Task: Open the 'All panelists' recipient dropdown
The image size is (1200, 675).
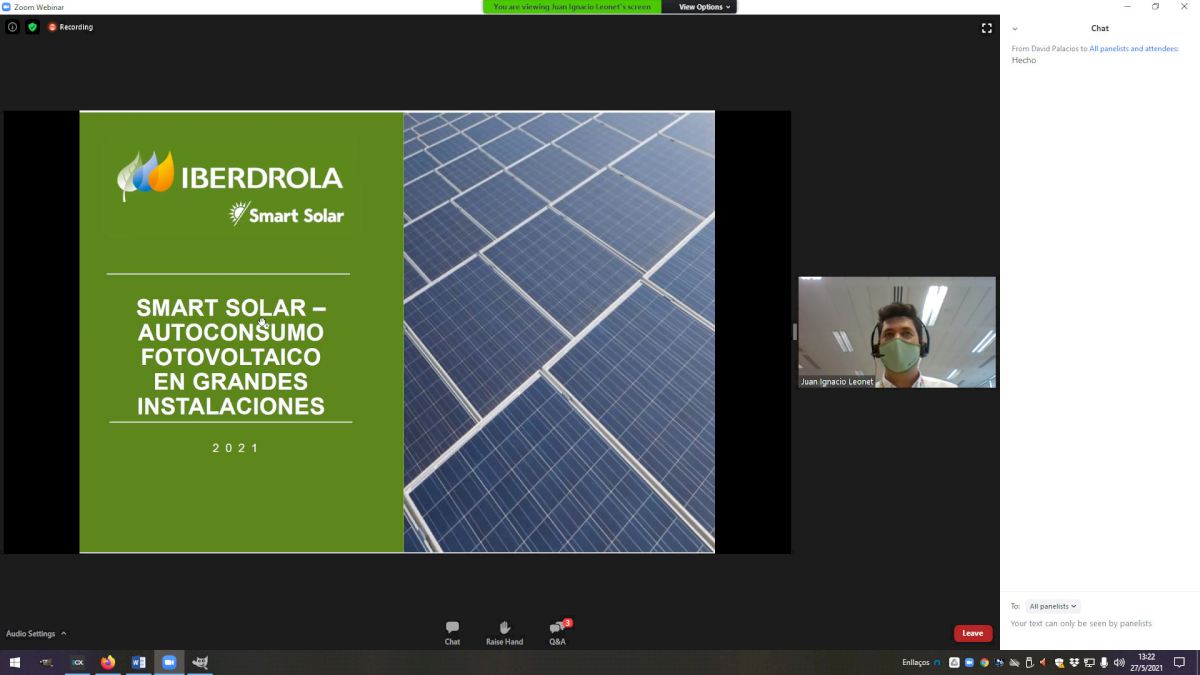Action: (1053, 606)
